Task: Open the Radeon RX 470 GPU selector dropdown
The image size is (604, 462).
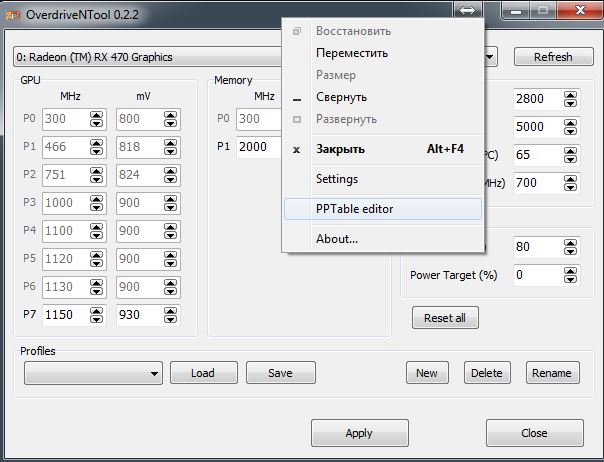Action: [x=490, y=57]
